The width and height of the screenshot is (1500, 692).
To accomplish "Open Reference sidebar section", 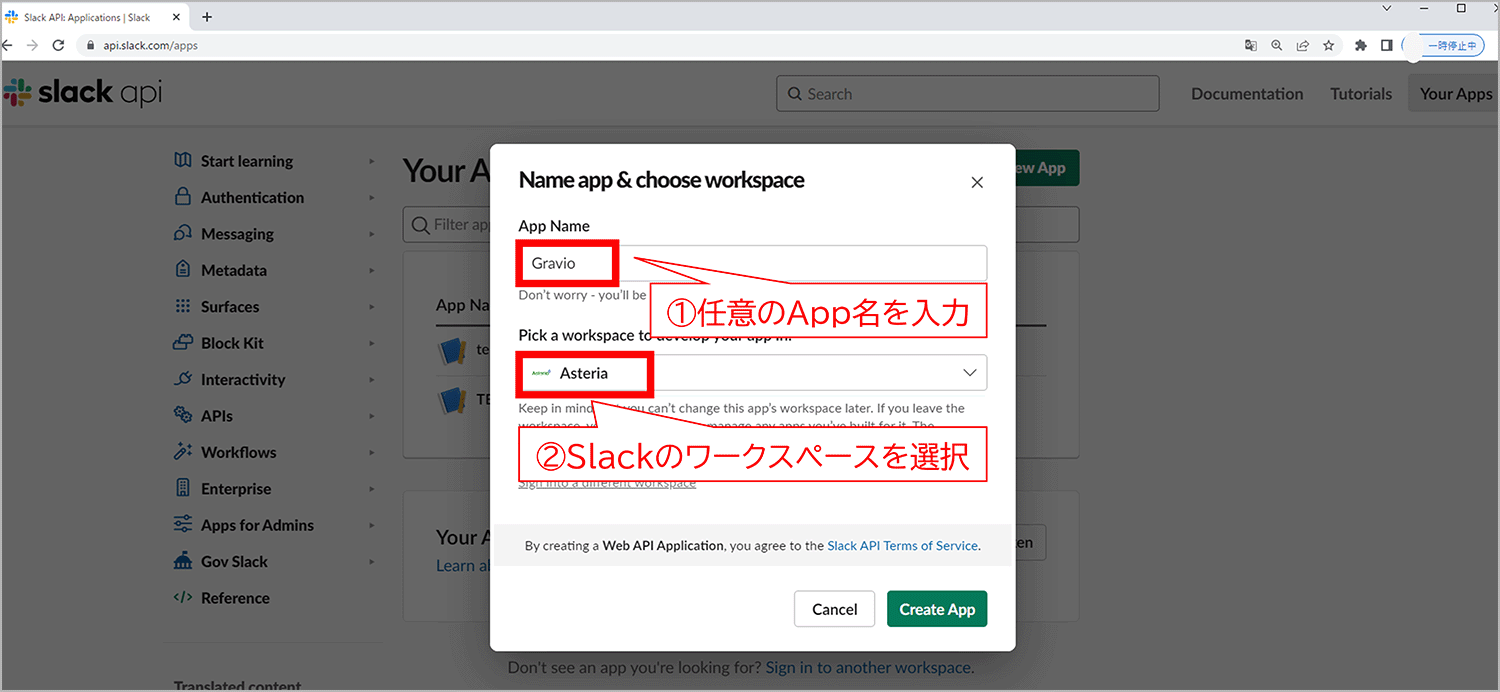I will tap(235, 598).
